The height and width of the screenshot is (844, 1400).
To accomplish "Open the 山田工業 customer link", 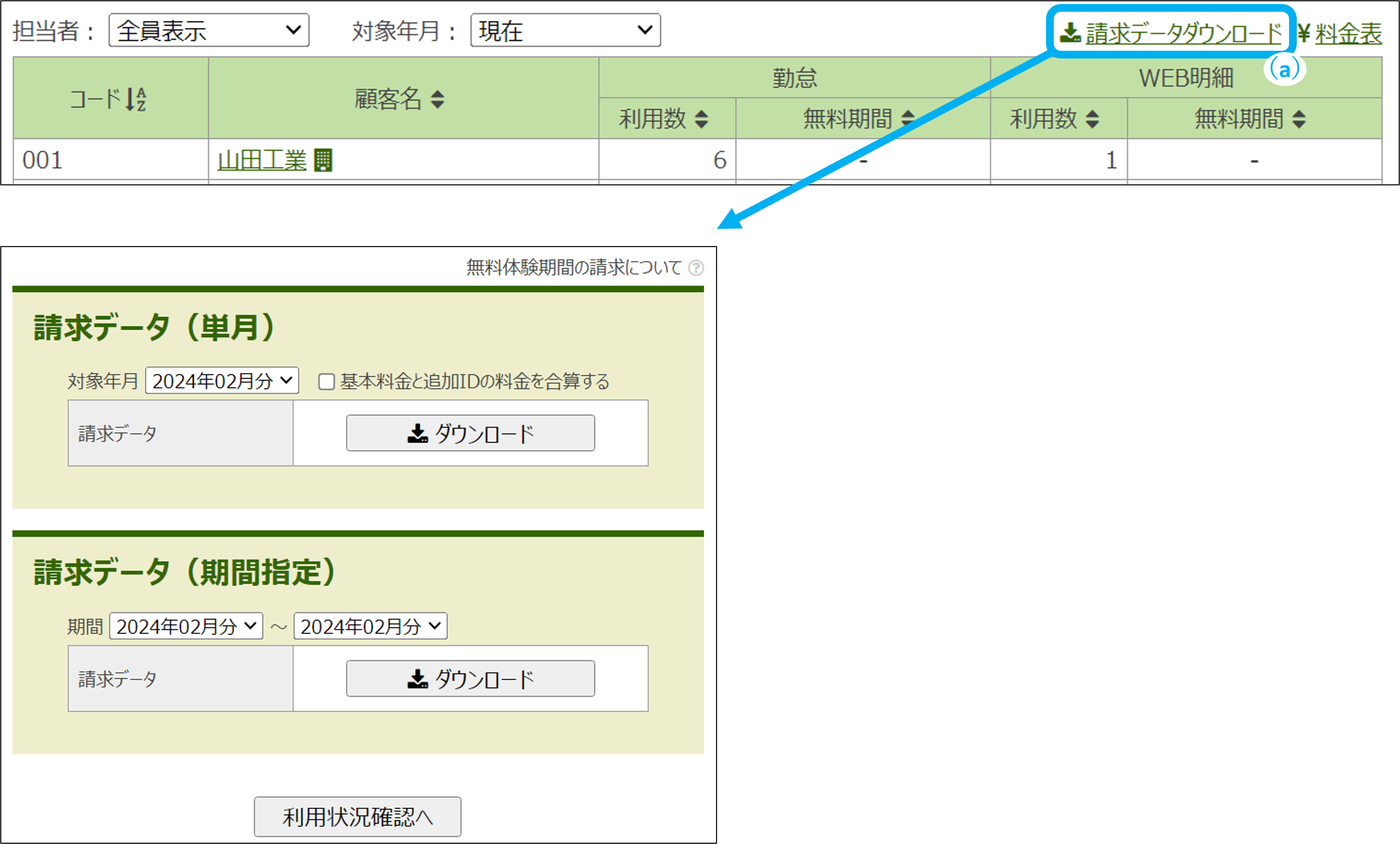I will coord(262,160).
